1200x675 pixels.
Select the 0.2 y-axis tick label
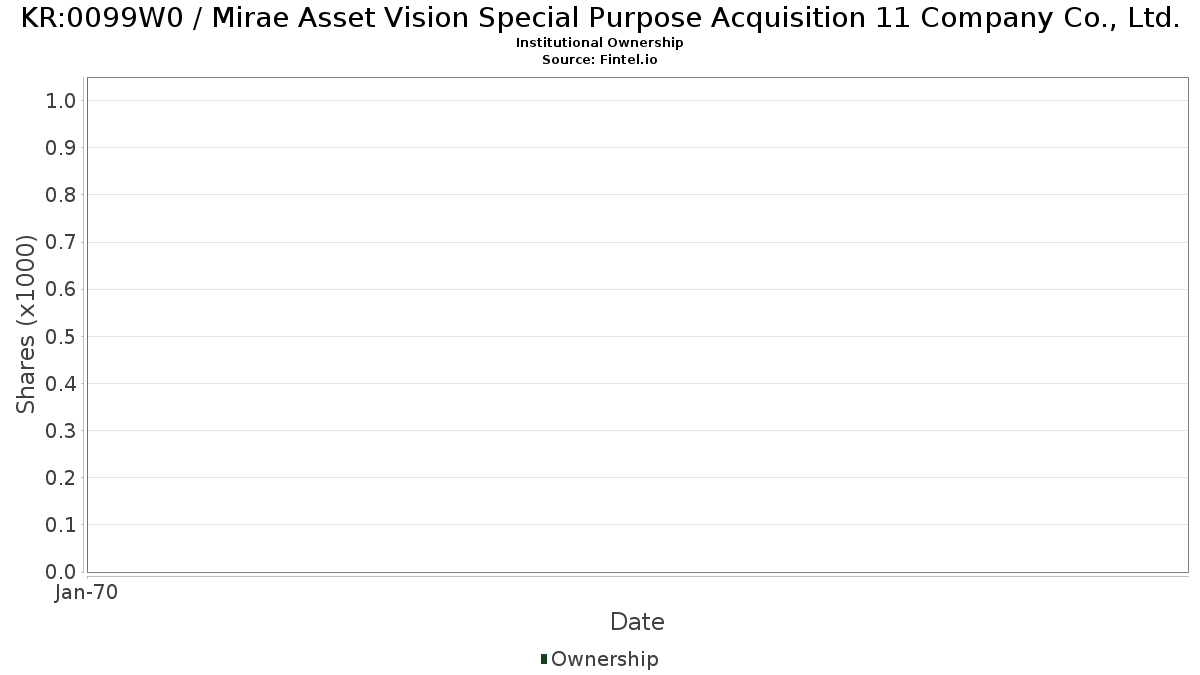click(x=61, y=478)
